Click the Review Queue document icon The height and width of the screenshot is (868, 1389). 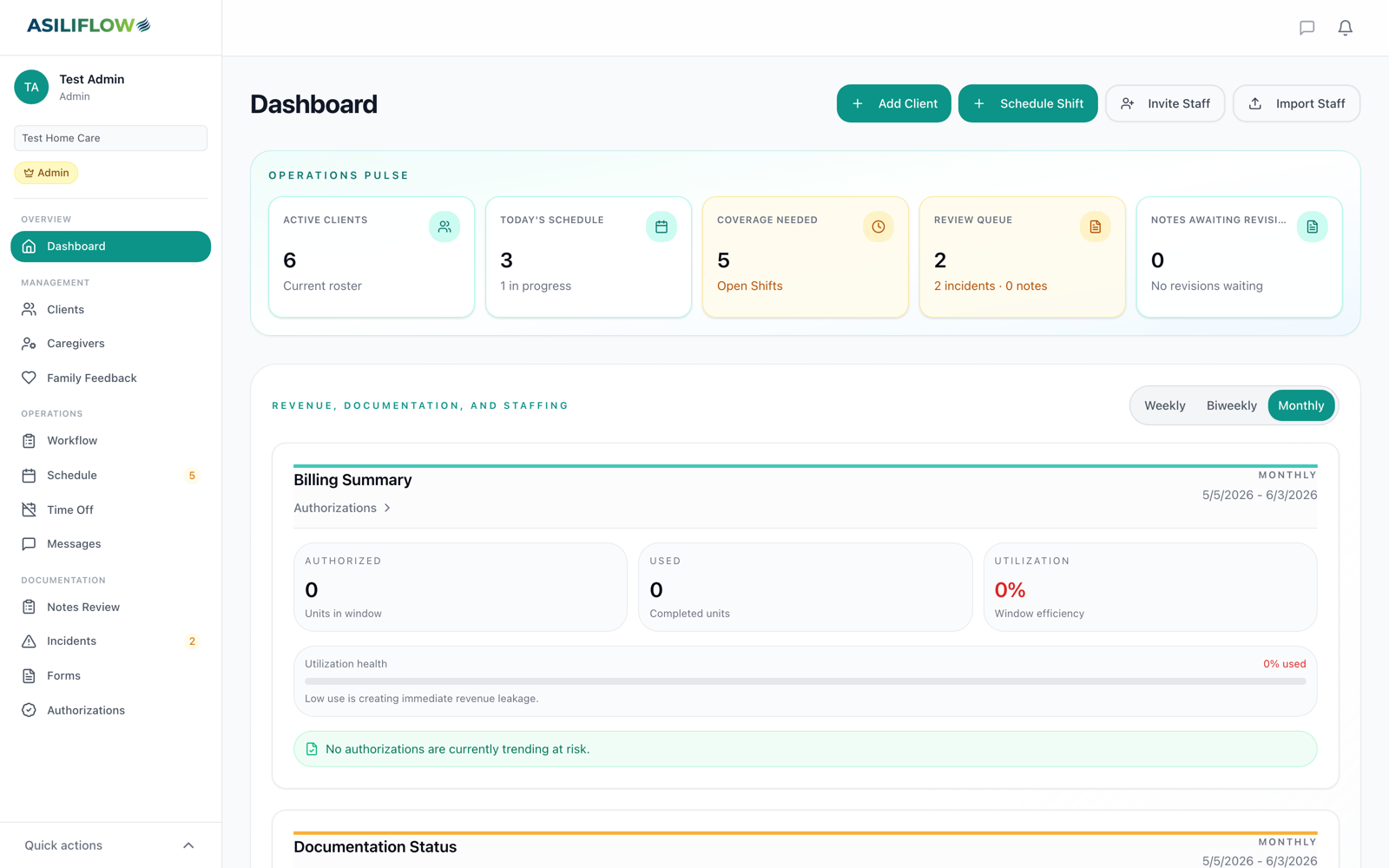click(x=1096, y=227)
